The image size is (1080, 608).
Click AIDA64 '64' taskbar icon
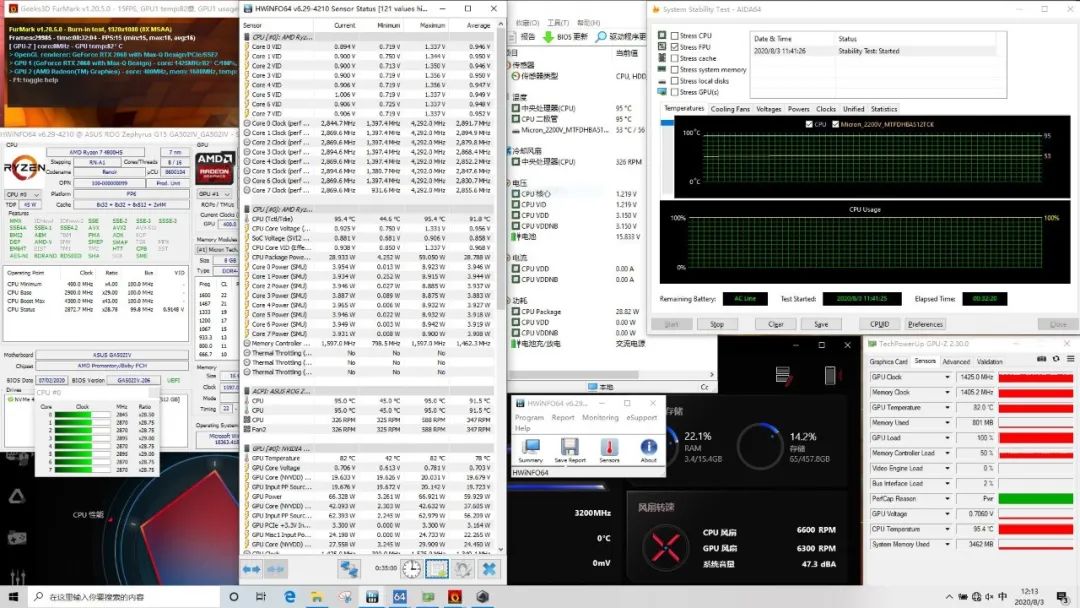click(x=399, y=596)
